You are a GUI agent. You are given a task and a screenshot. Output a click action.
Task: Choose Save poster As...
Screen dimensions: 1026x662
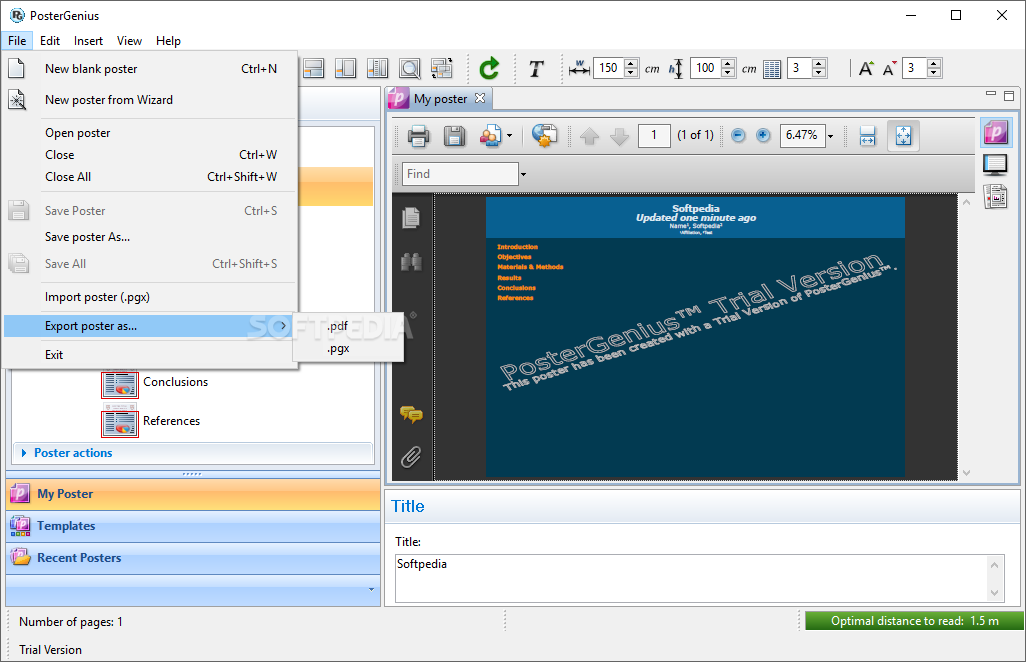click(150, 237)
